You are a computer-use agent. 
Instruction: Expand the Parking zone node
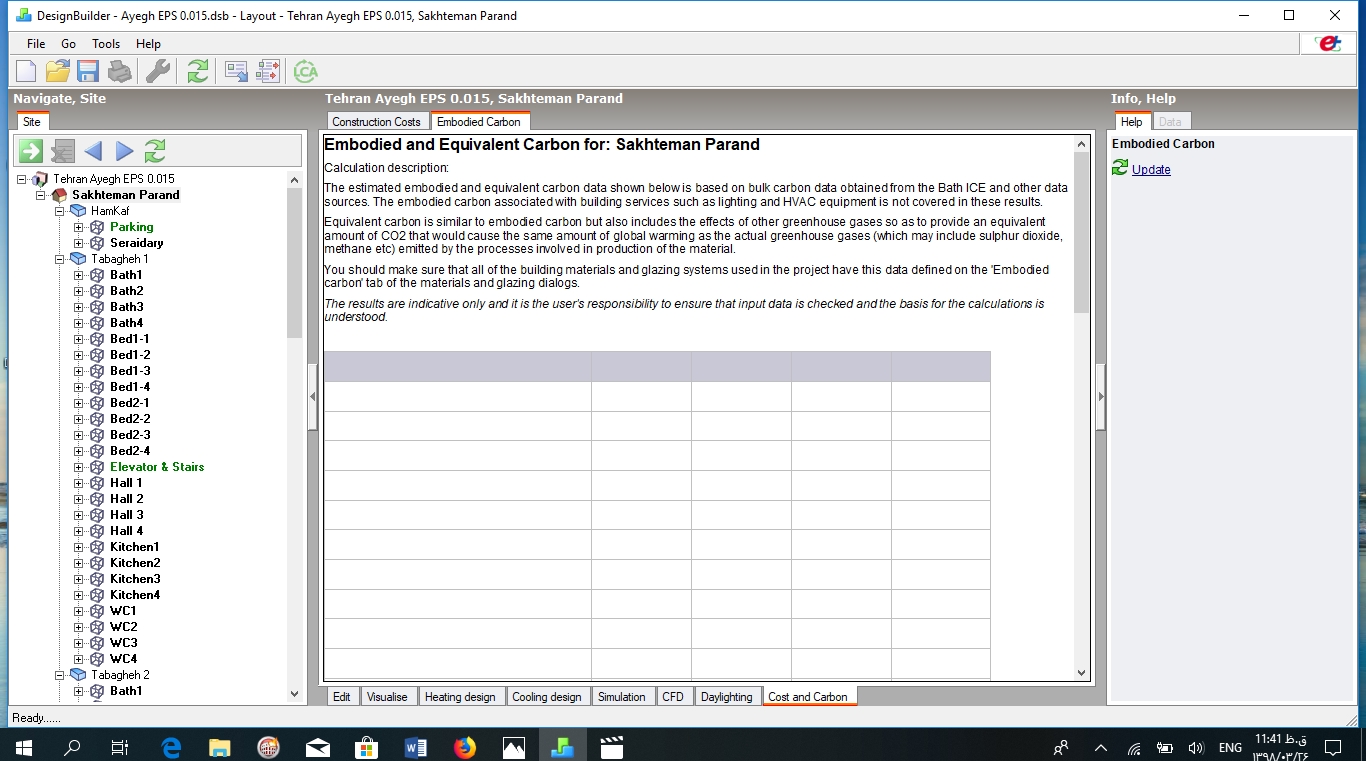79,227
